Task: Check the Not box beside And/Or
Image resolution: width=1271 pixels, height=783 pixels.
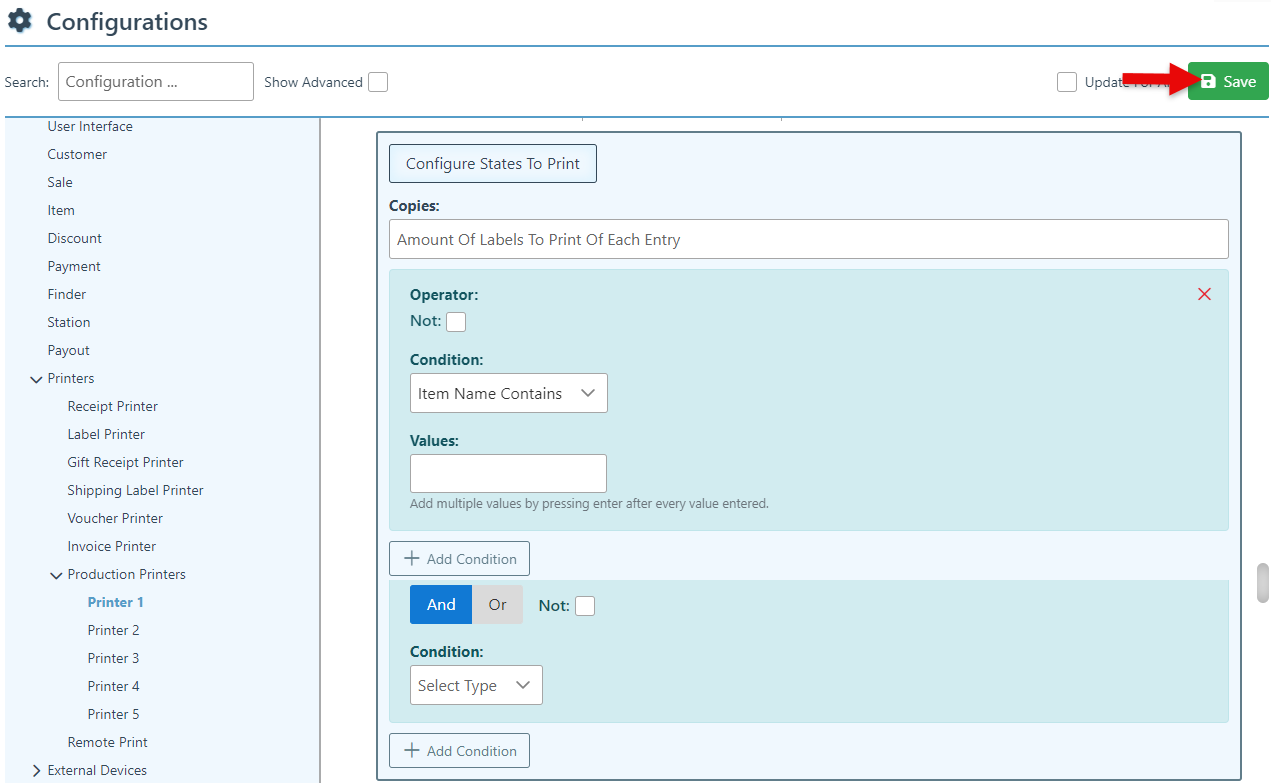Action: click(x=585, y=606)
